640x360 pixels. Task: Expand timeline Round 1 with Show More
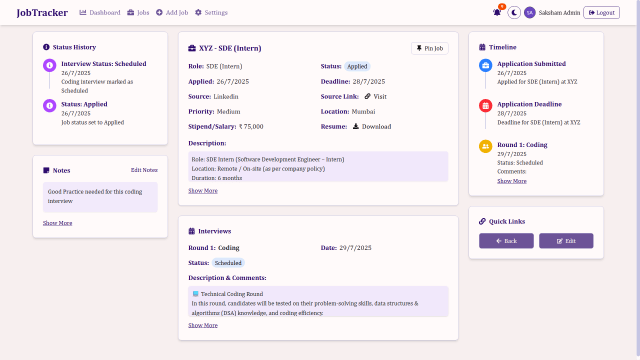(512, 181)
